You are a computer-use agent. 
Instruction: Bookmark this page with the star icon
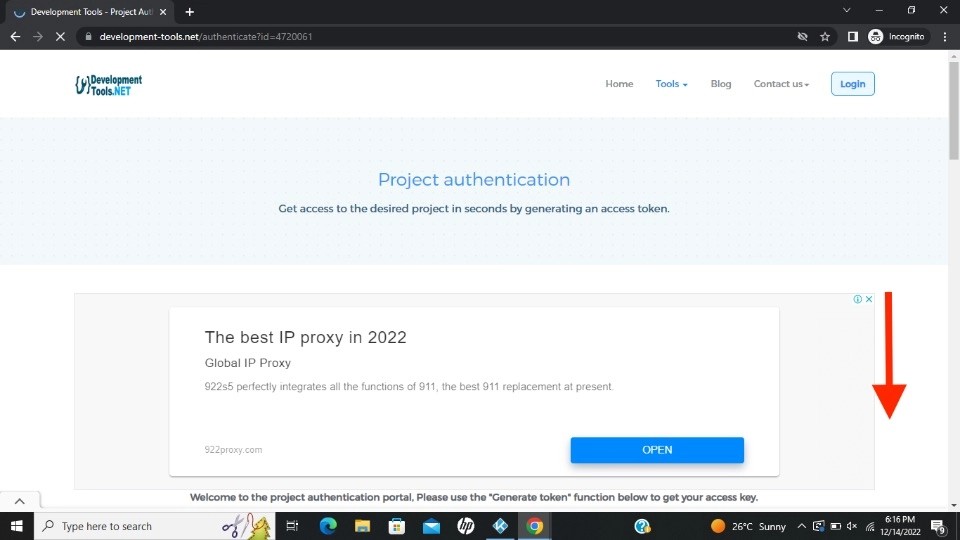825,37
